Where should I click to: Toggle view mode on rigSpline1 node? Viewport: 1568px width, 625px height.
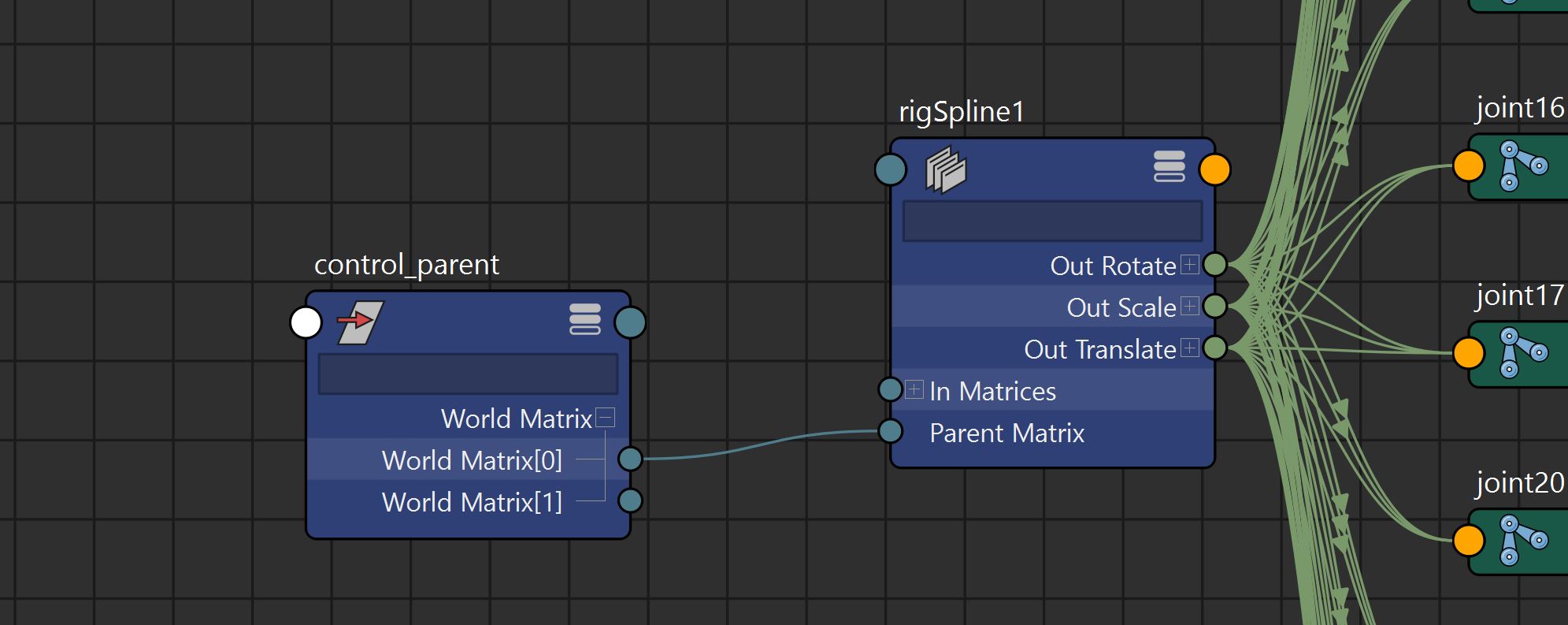(1169, 166)
